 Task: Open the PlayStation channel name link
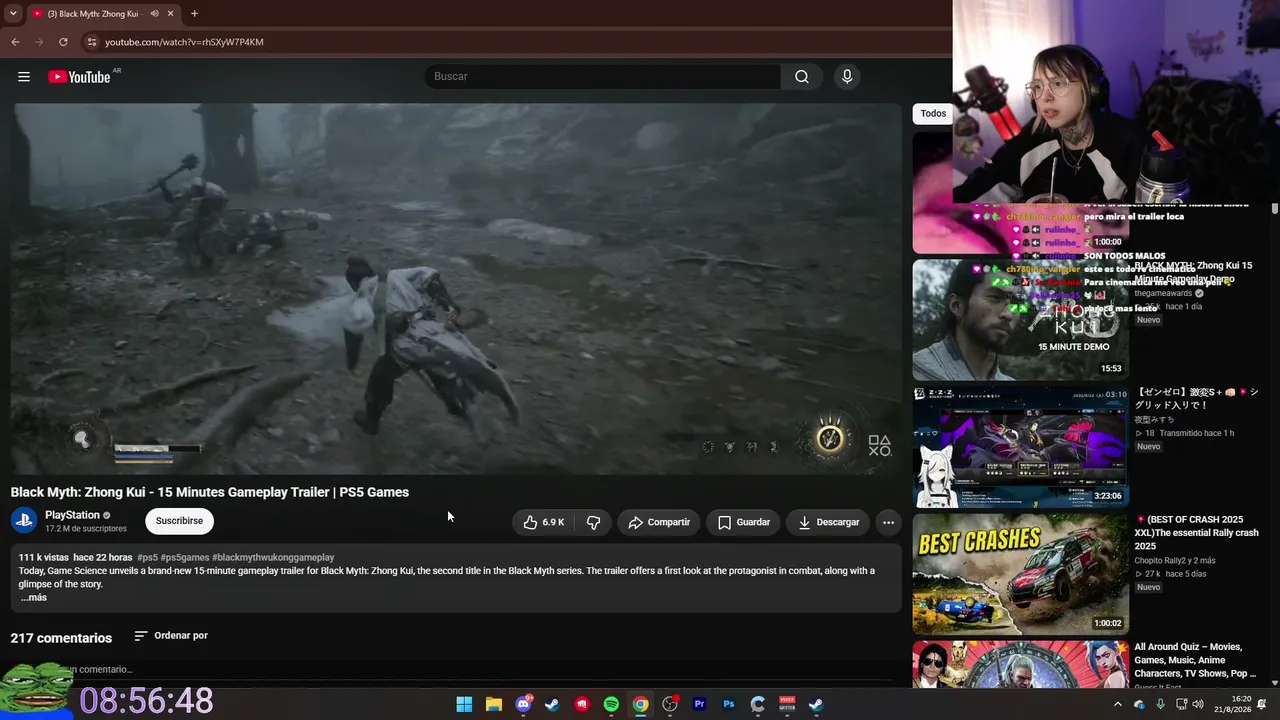point(72,515)
